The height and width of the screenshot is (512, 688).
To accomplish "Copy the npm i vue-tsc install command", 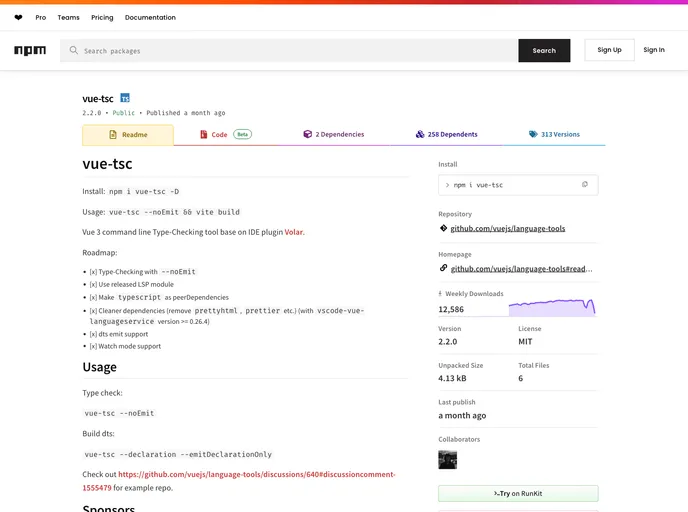I will [585, 185].
